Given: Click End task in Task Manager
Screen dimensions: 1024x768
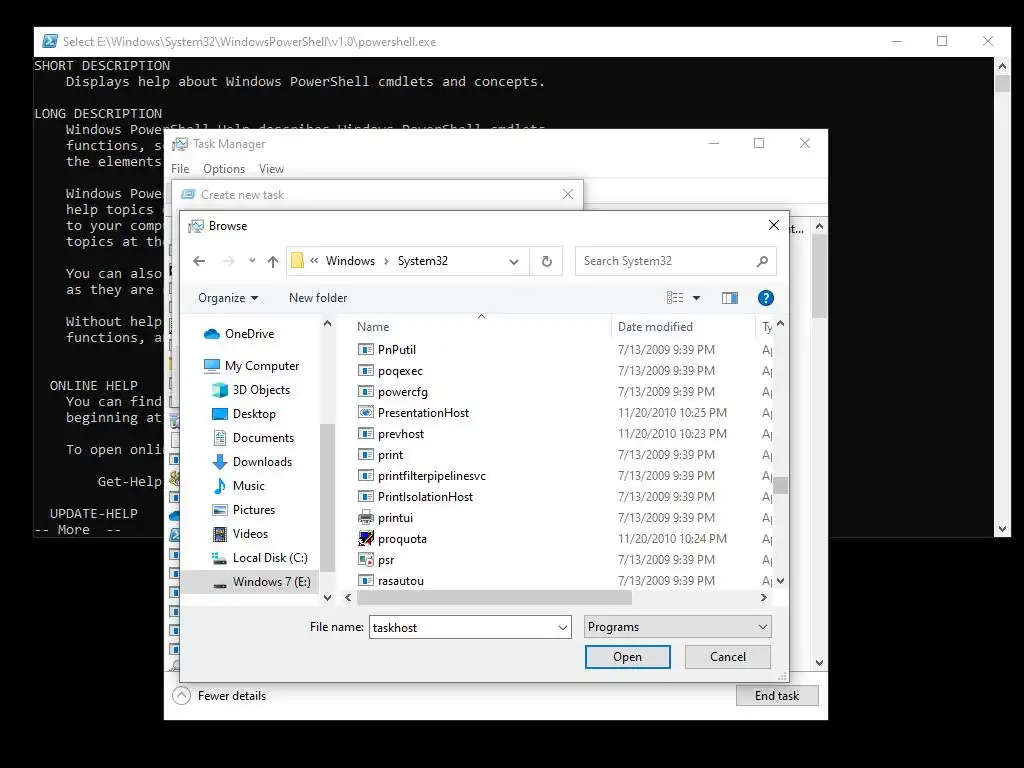Looking at the screenshot, I should [777, 696].
